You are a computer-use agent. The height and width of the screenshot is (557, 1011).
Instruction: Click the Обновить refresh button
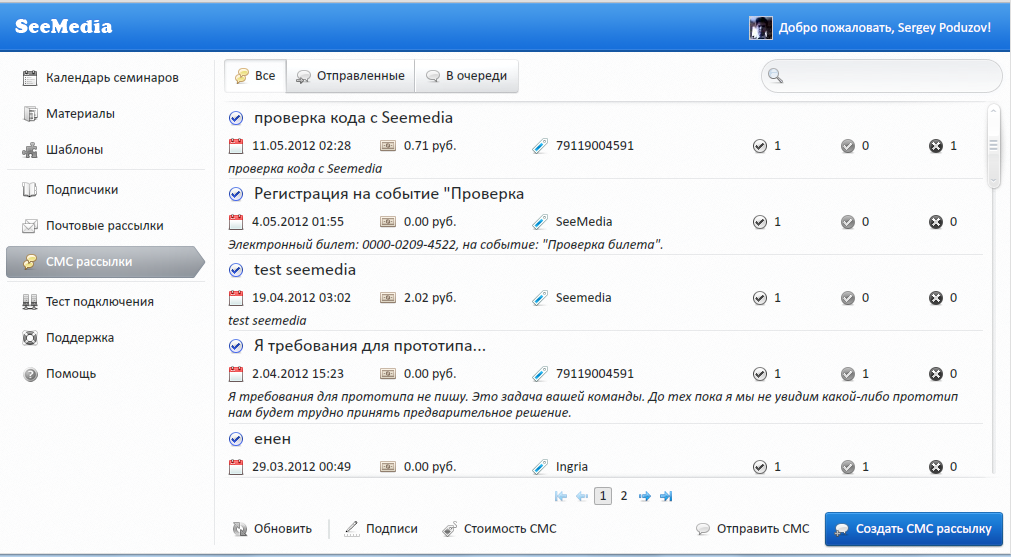point(272,529)
